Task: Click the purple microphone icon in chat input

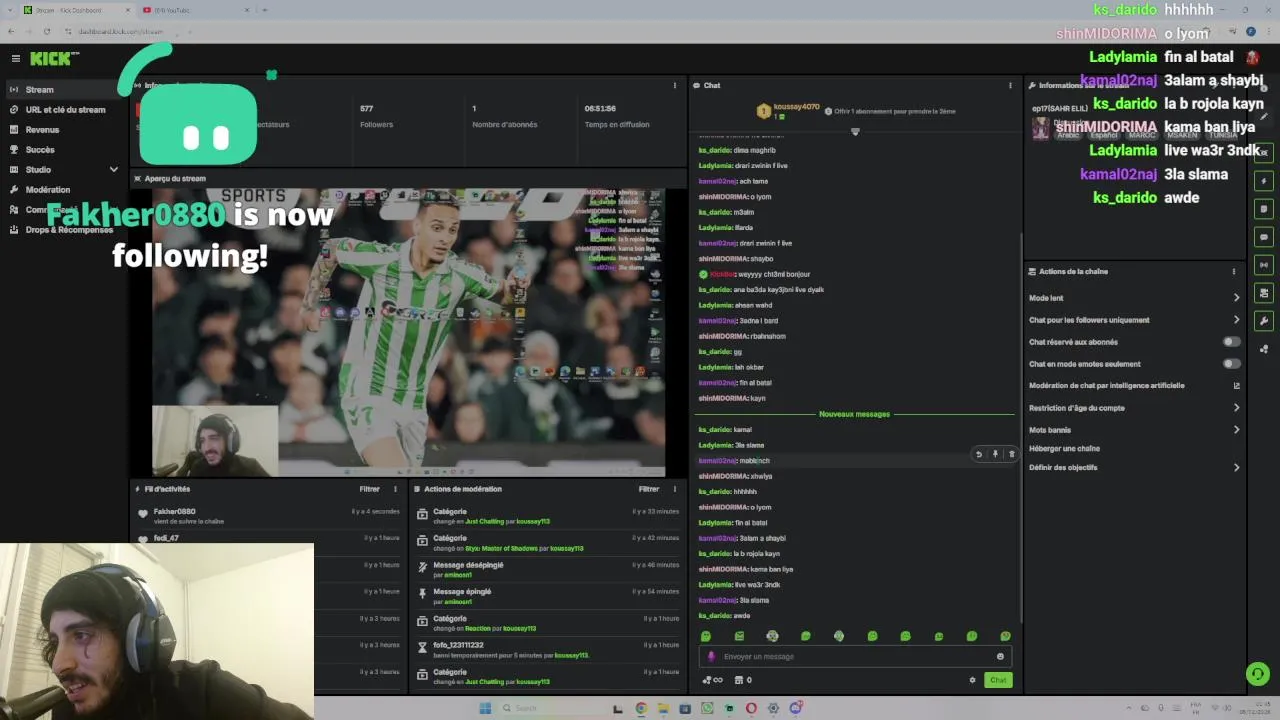Action: [712, 657]
